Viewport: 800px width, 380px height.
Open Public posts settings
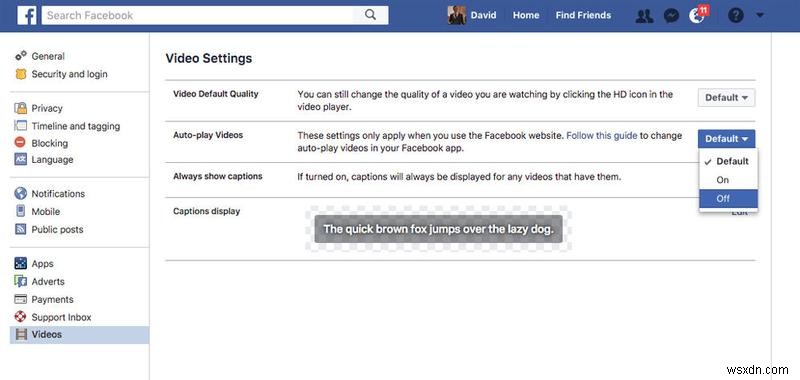coord(57,230)
